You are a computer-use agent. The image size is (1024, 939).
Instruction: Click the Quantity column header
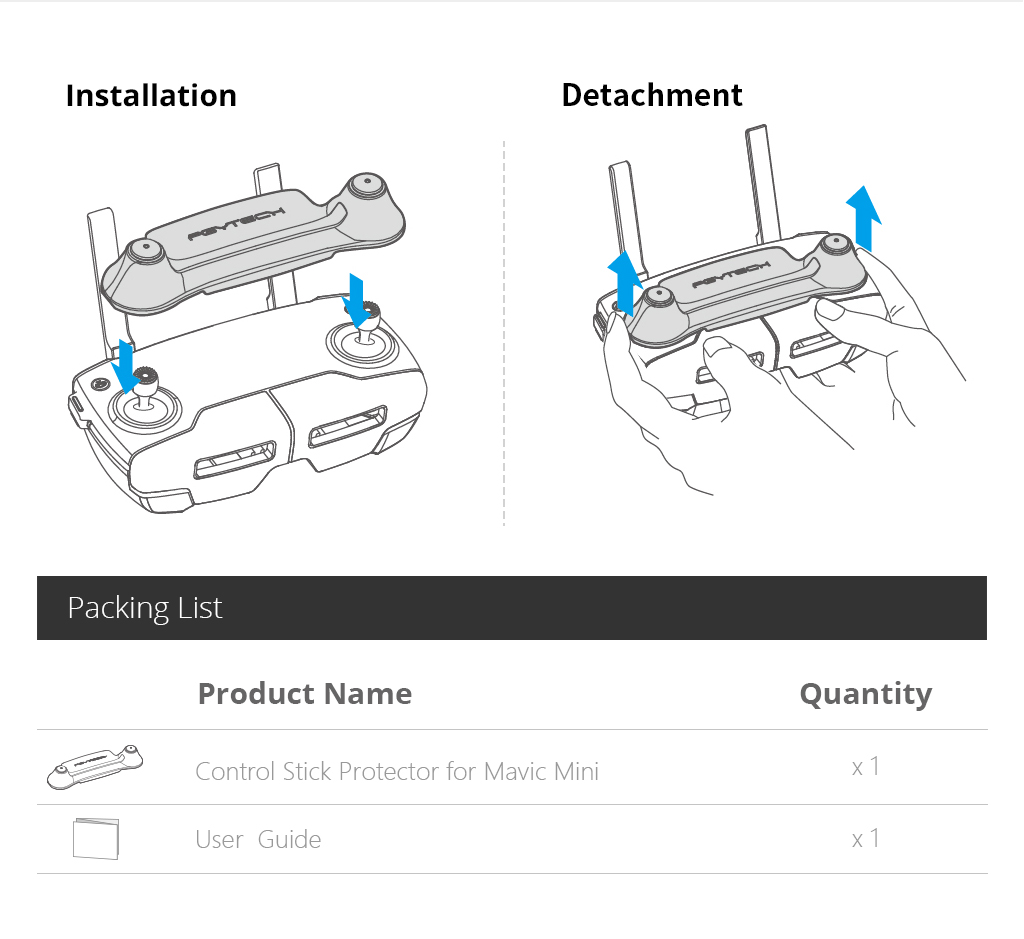866,694
